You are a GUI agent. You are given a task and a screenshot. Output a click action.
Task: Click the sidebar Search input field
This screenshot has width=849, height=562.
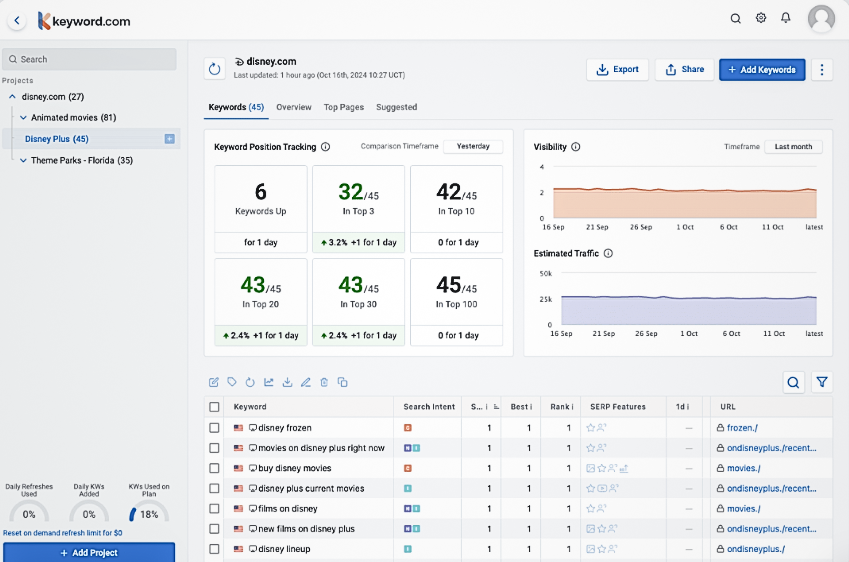89,59
